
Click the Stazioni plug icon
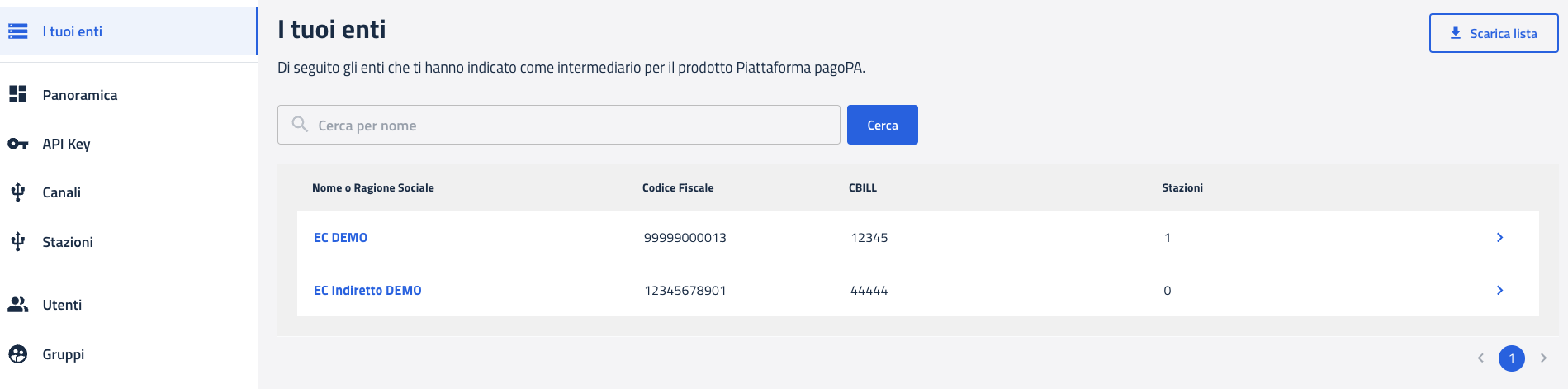click(x=18, y=242)
